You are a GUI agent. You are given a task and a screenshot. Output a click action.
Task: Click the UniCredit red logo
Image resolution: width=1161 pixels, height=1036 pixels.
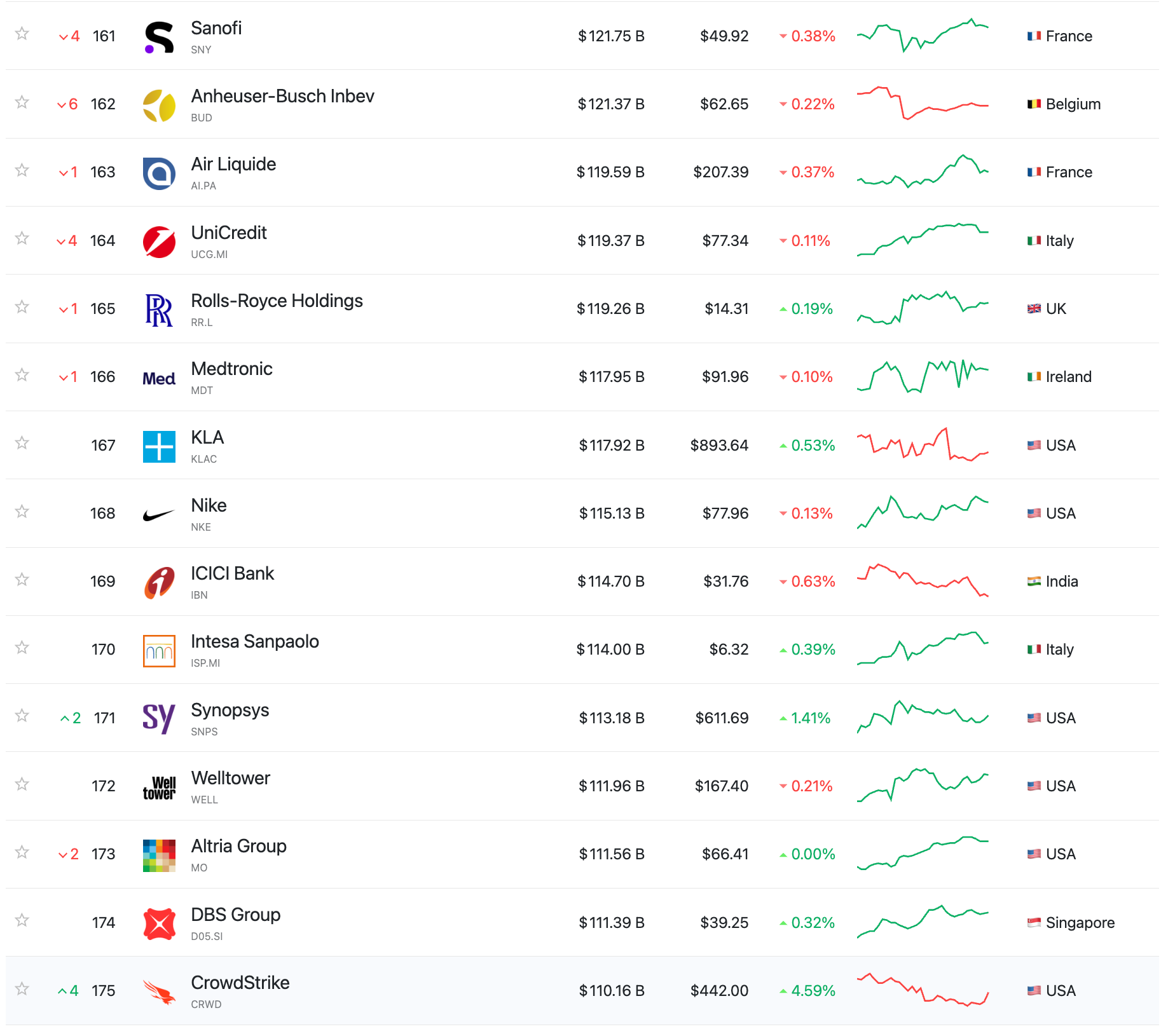[159, 242]
